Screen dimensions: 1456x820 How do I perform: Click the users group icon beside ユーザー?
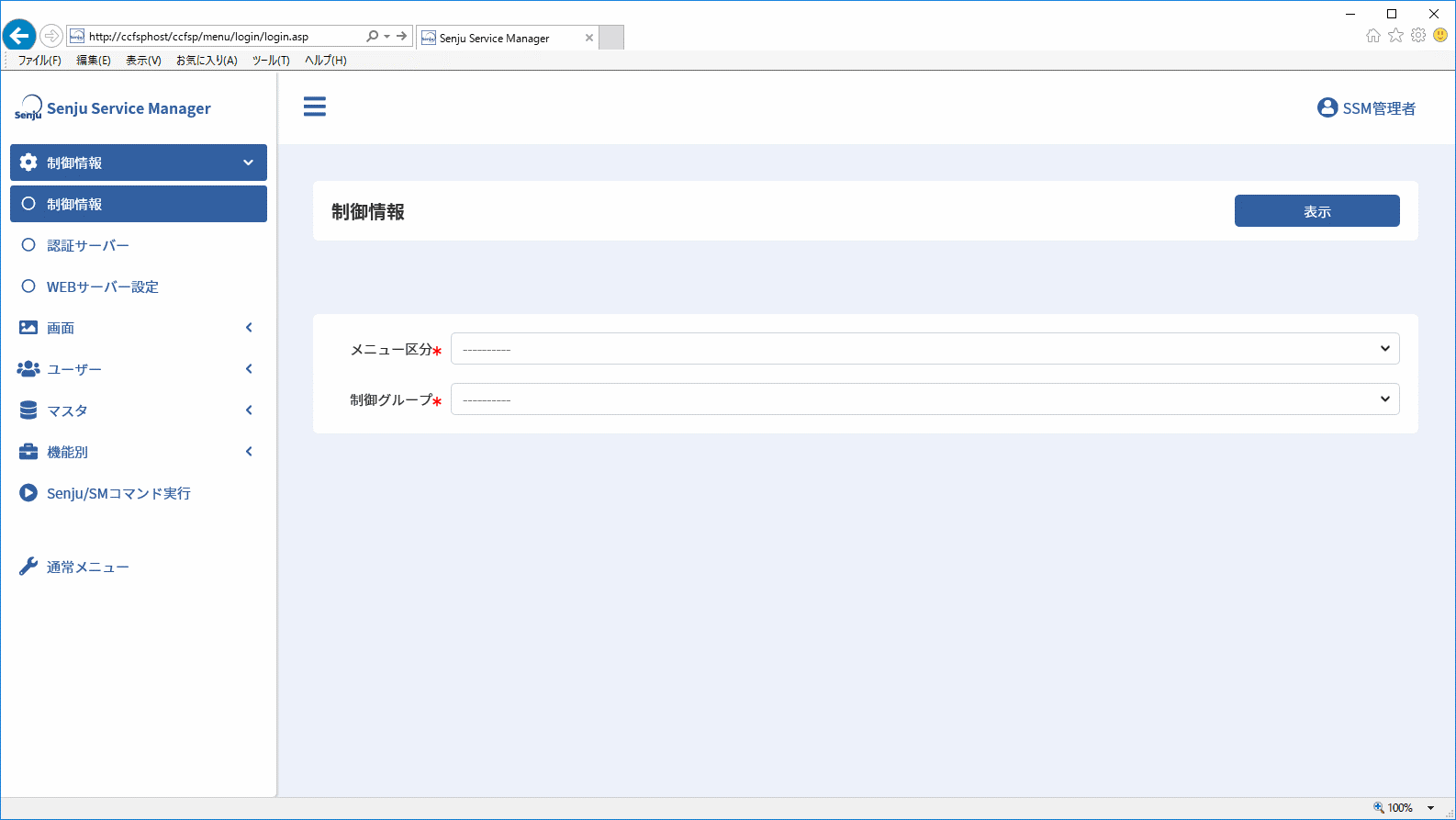click(28, 369)
